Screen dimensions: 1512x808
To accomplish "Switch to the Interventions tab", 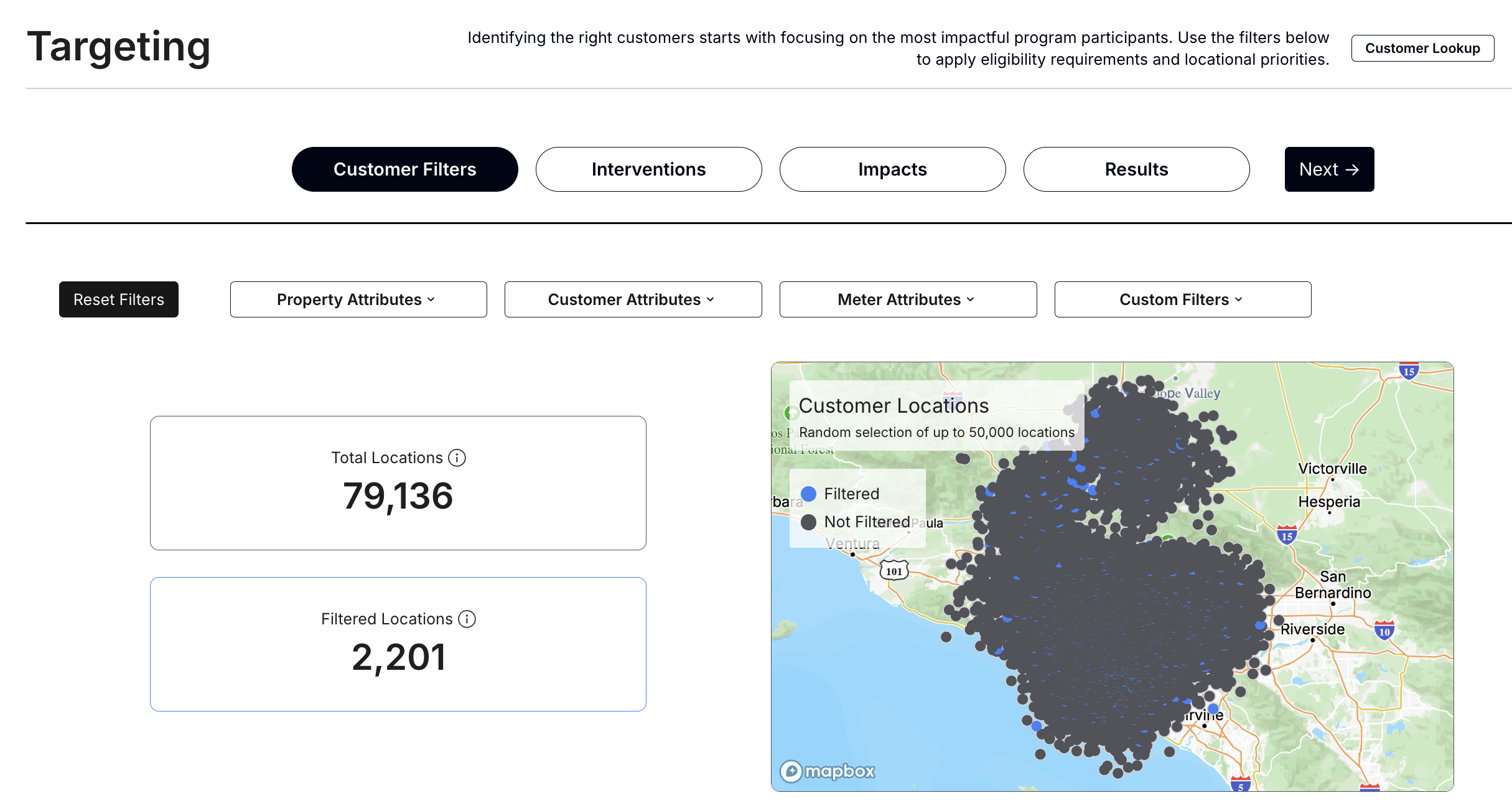I will (x=648, y=169).
